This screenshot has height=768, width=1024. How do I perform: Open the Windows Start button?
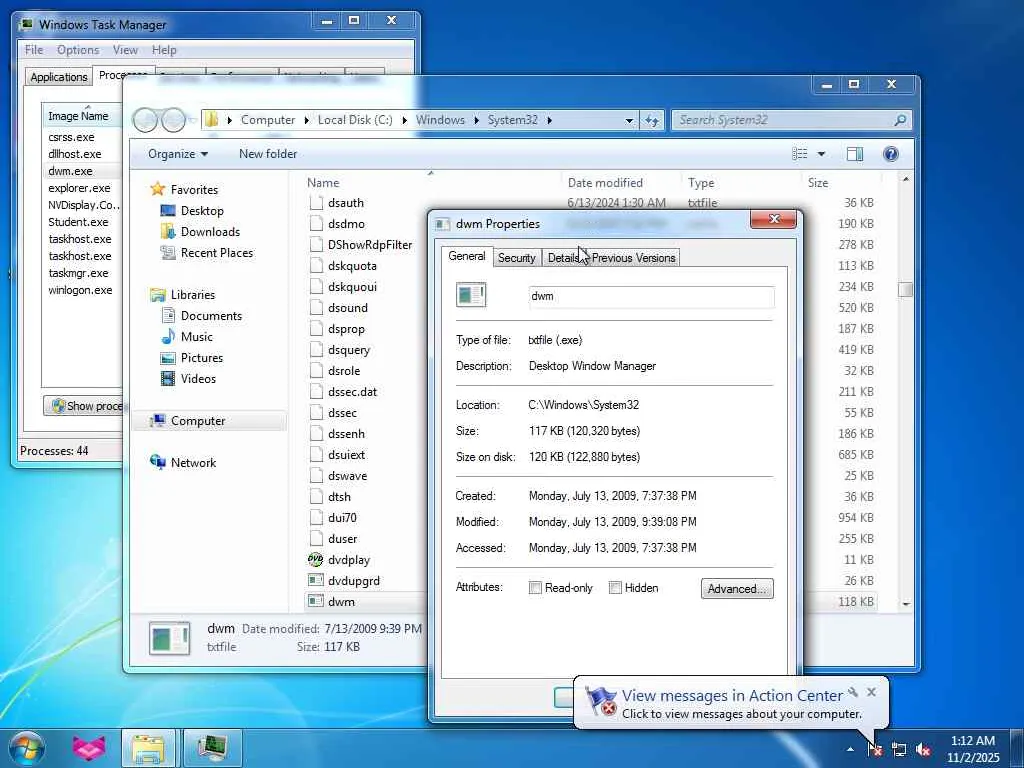tap(25, 748)
